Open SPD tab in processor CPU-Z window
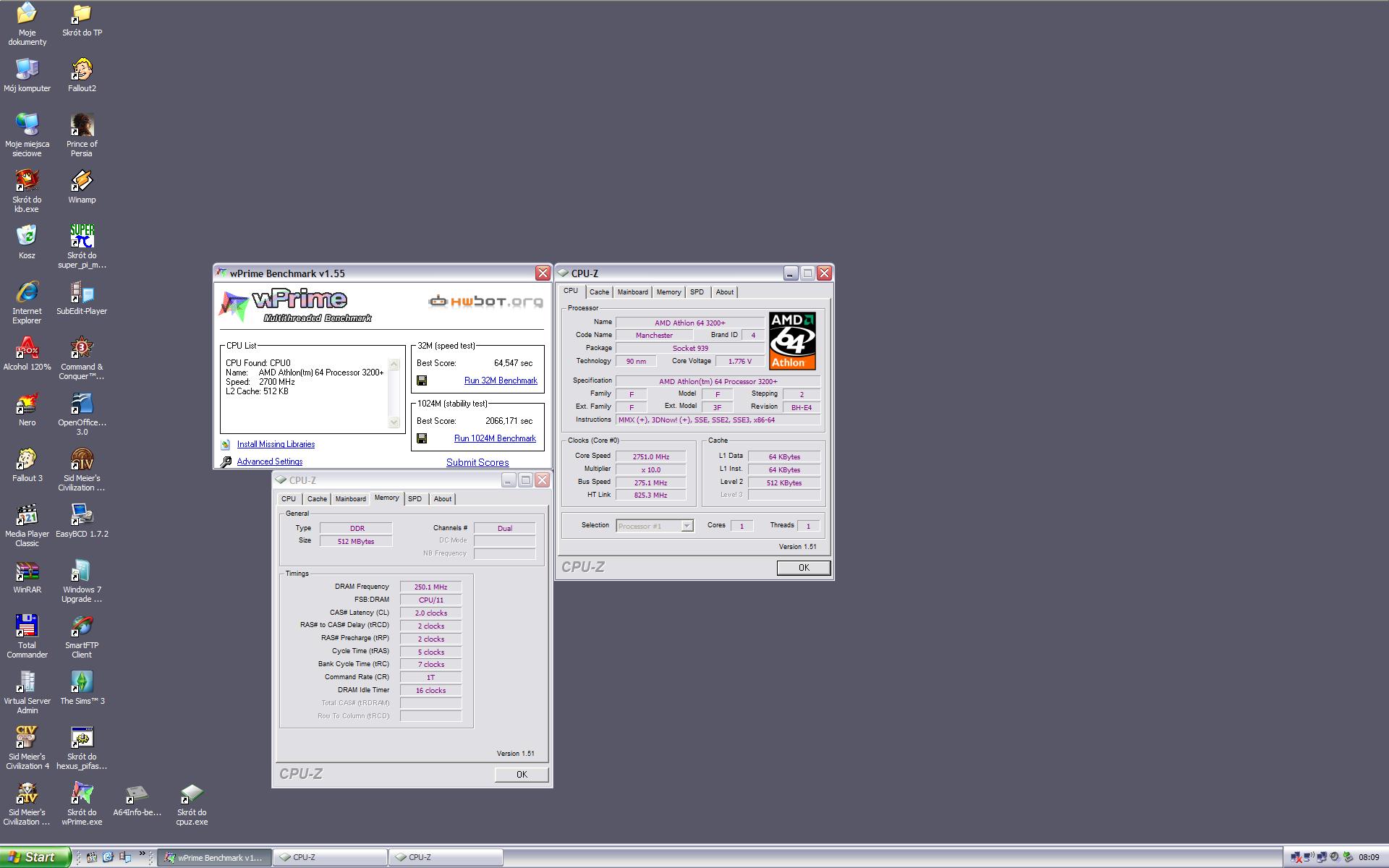The height and width of the screenshot is (868, 1389). tap(697, 292)
